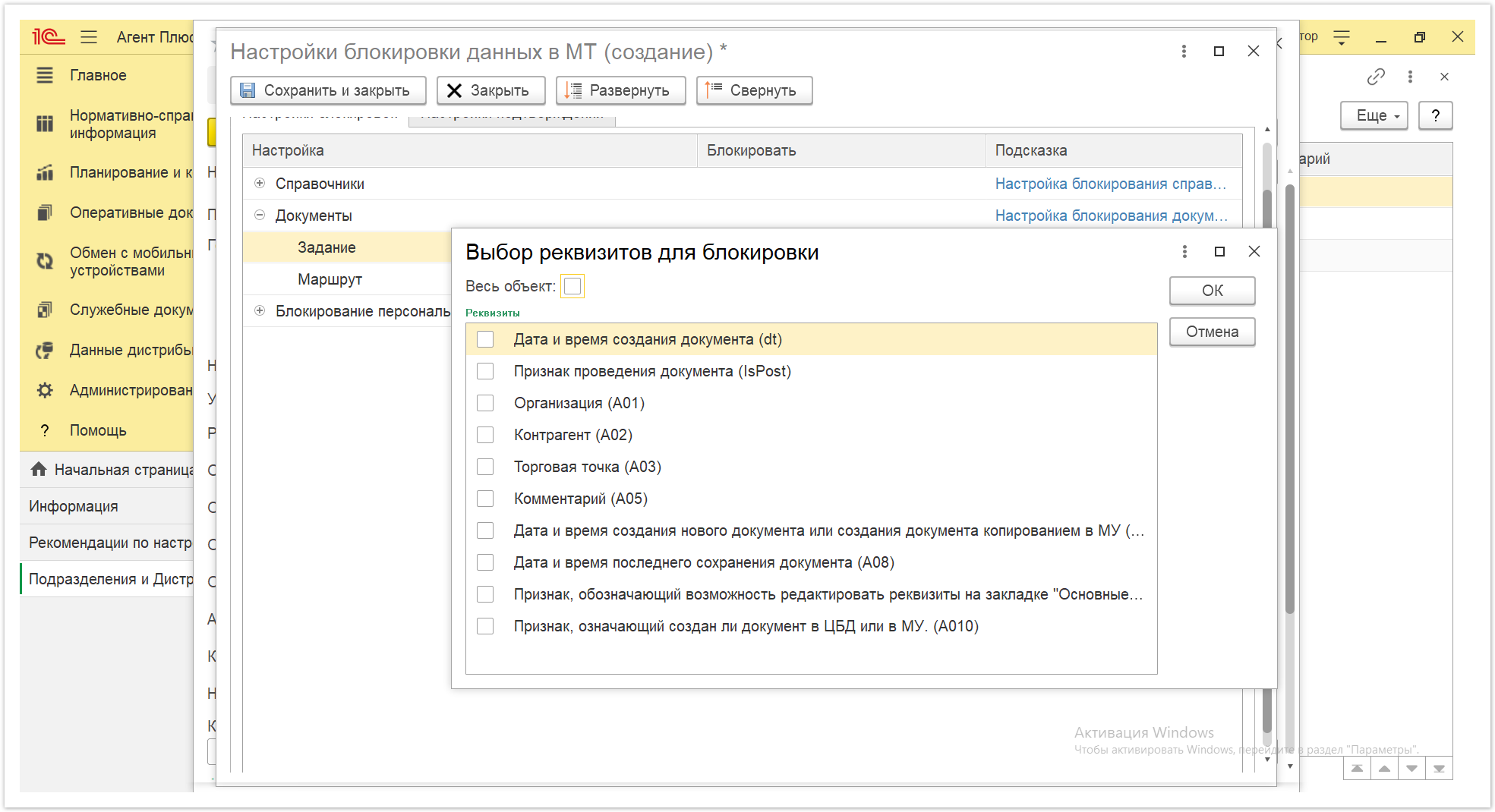Open Данные дистрибьютора section icon
Viewport: 1495px width, 812px height.
pyautogui.click(x=45, y=350)
